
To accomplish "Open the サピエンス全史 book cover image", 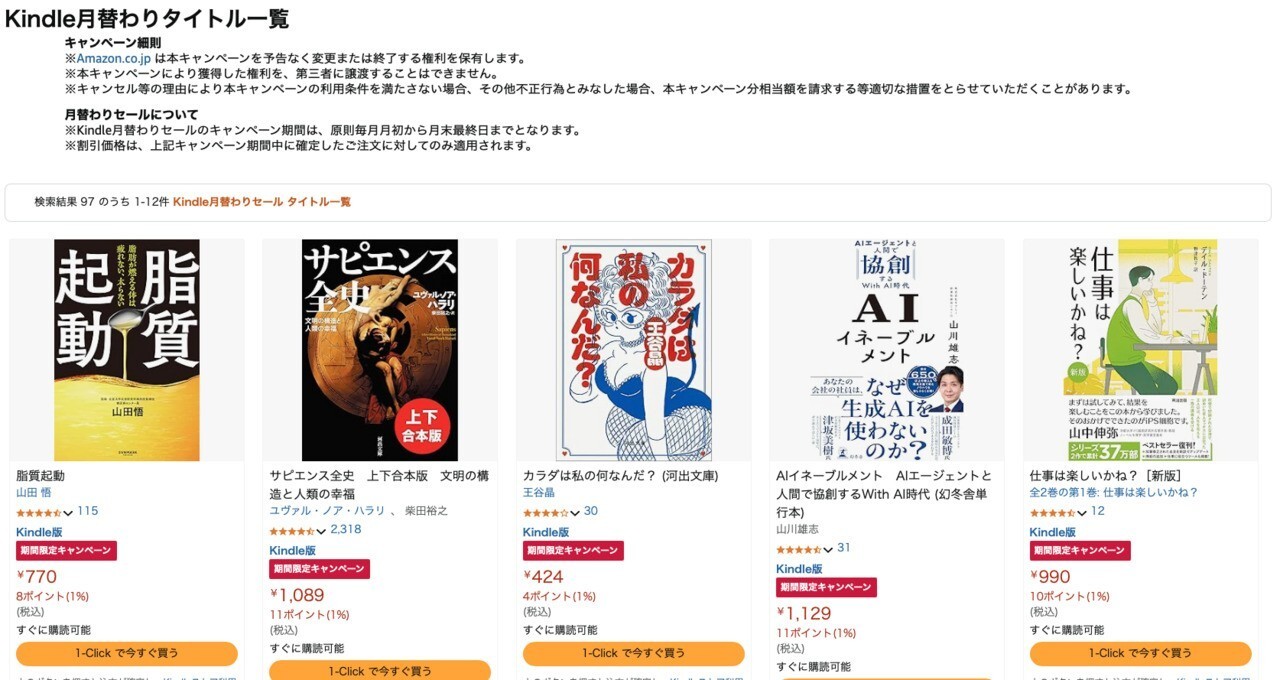I will coord(380,350).
